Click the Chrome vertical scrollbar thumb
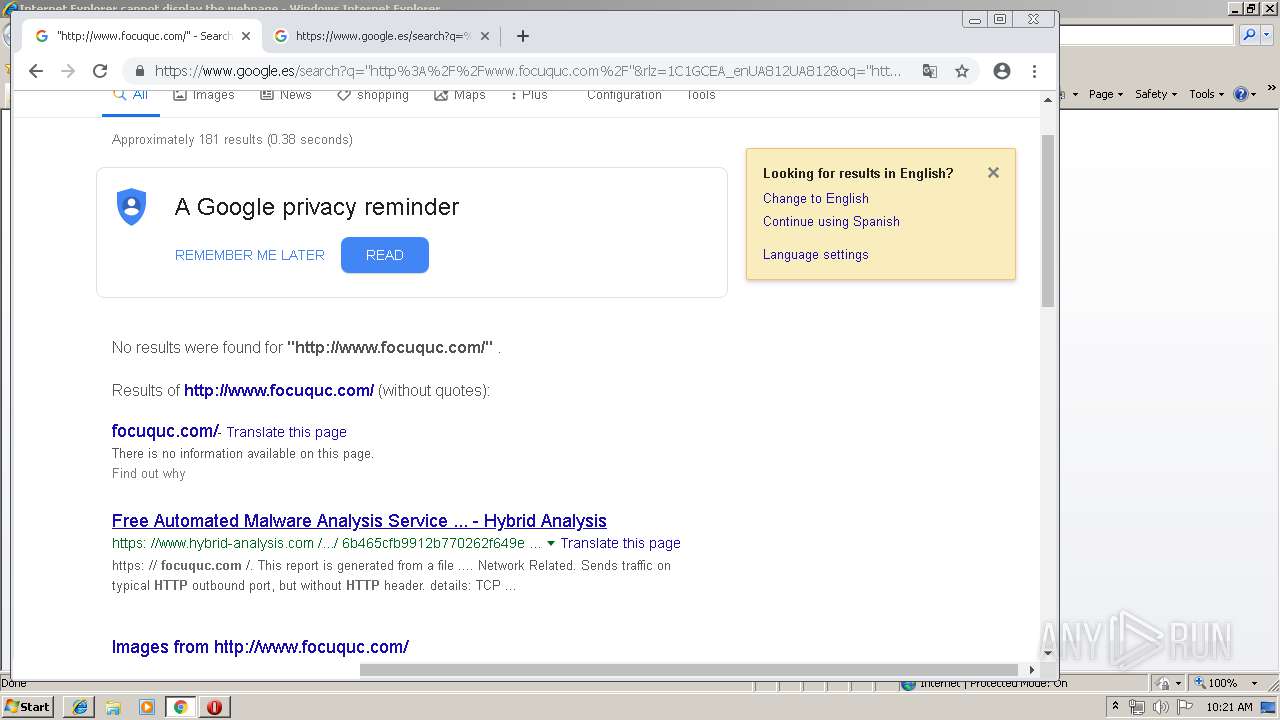1280x720 pixels. pyautogui.click(x=1048, y=220)
